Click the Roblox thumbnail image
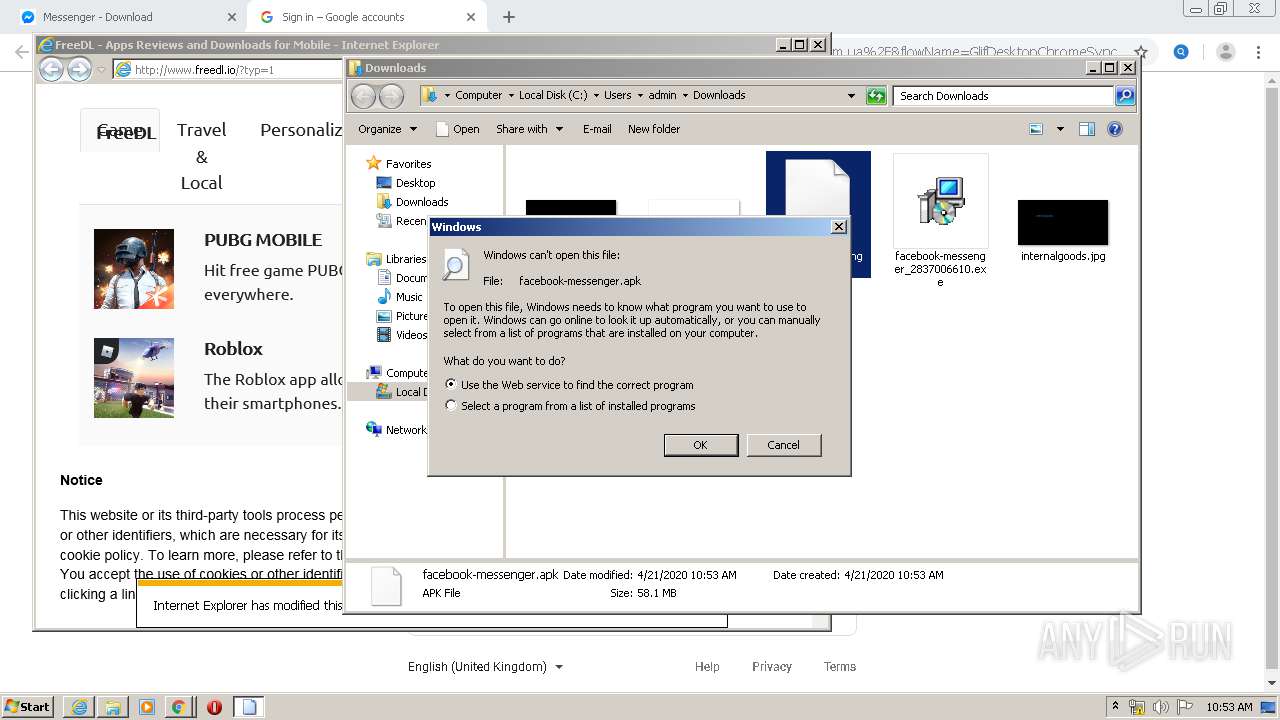This screenshot has width=1280, height=720. 134,378
